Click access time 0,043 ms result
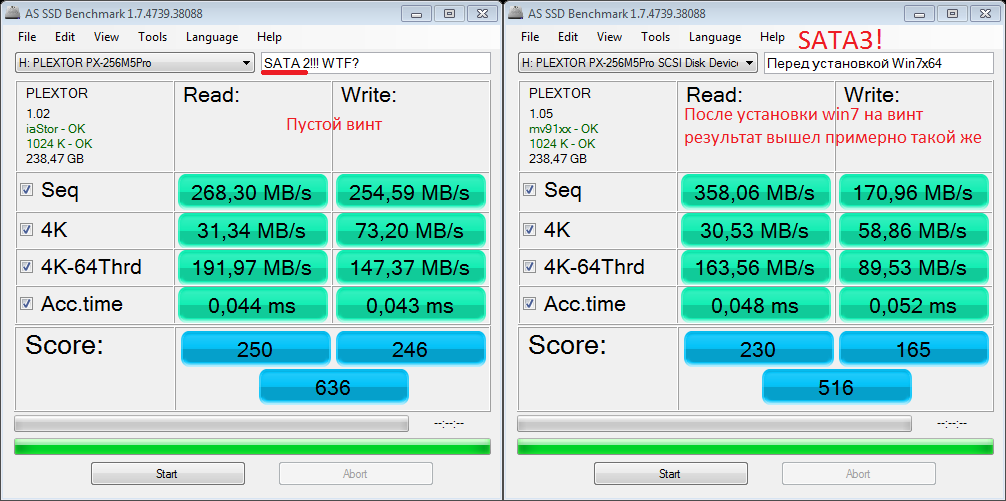Viewport: 1006px width, 501px height. (411, 304)
